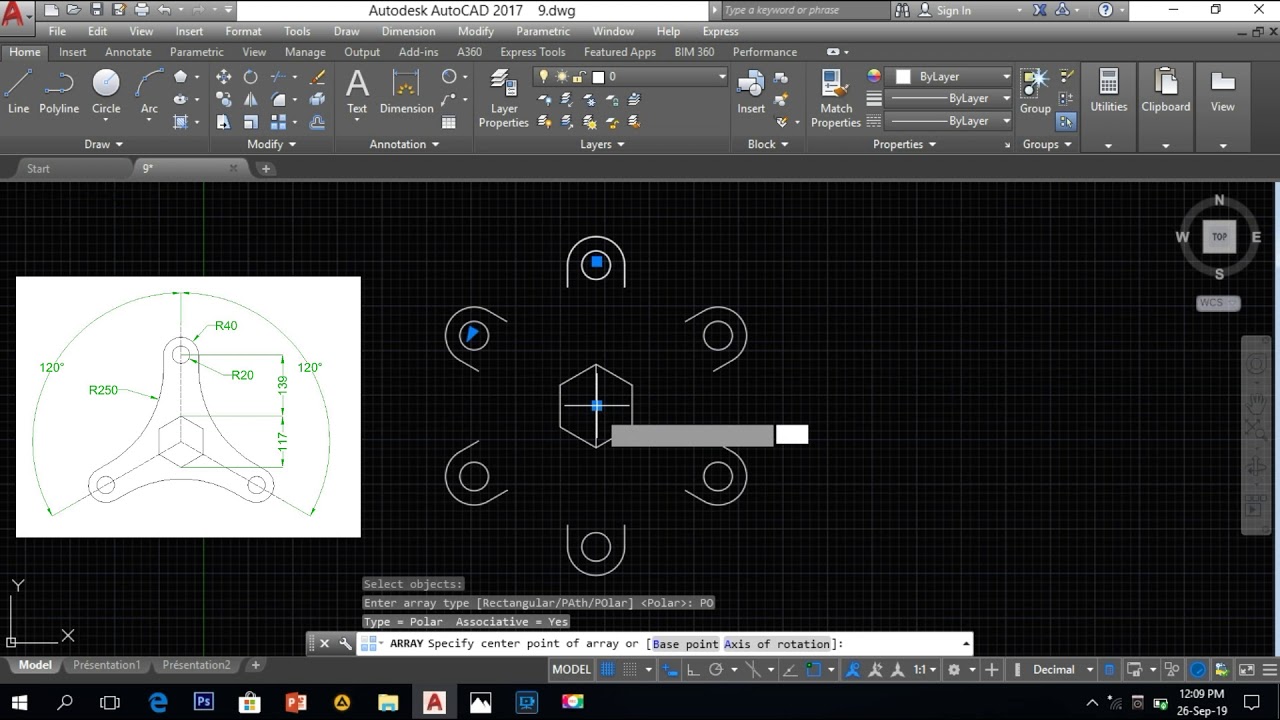Click the WCS coordinate system button

1217,303
